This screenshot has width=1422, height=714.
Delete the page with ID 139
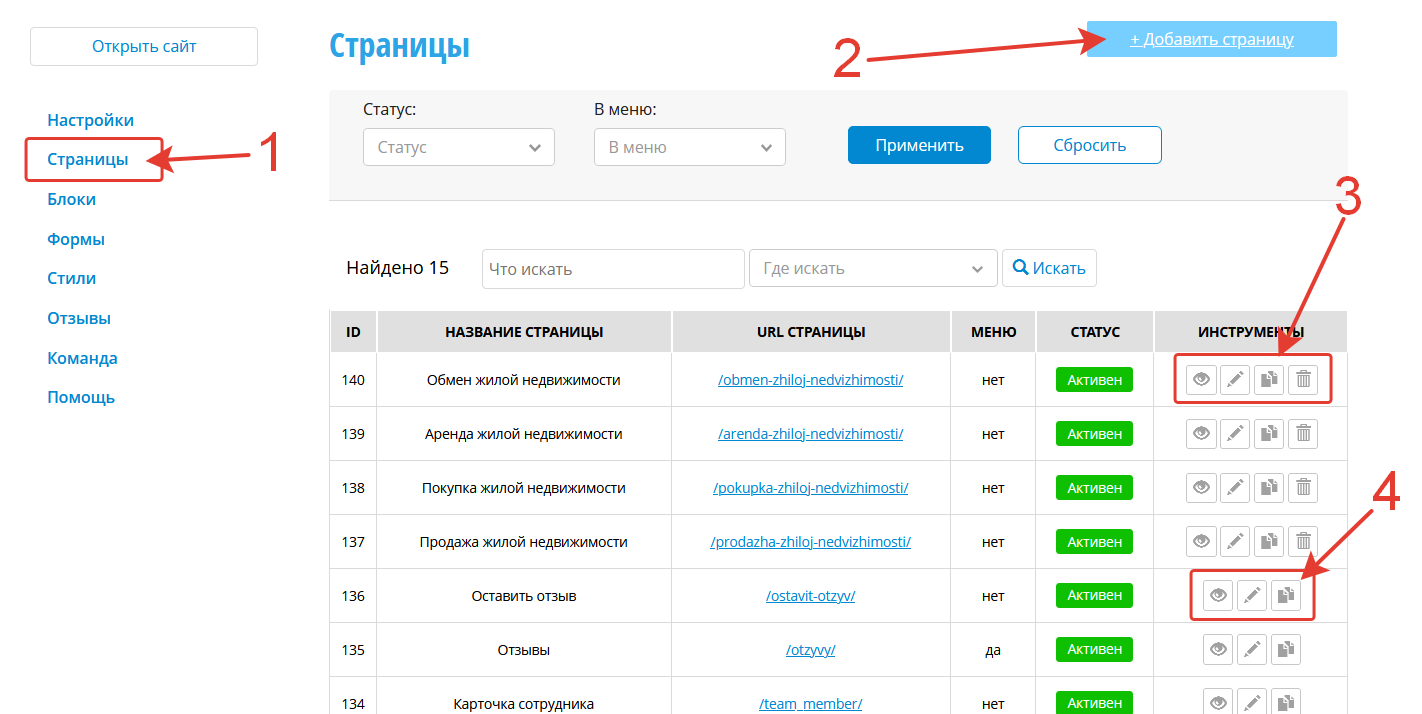1303,434
